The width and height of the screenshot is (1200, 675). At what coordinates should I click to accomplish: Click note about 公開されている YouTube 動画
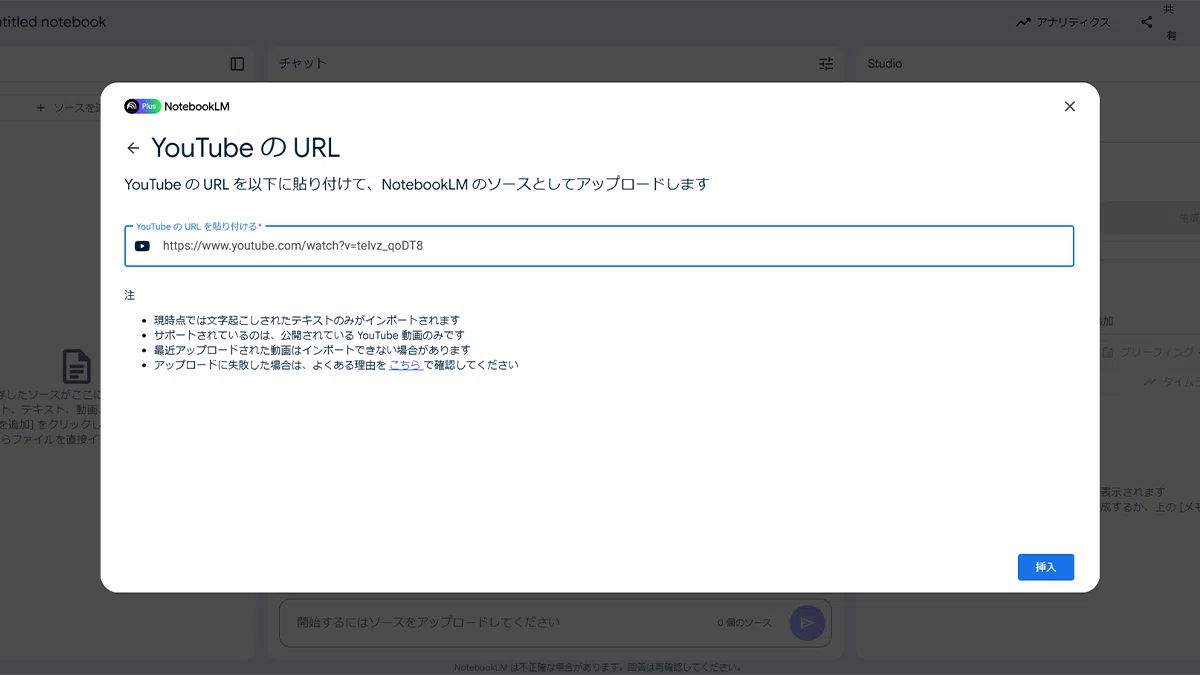point(309,335)
